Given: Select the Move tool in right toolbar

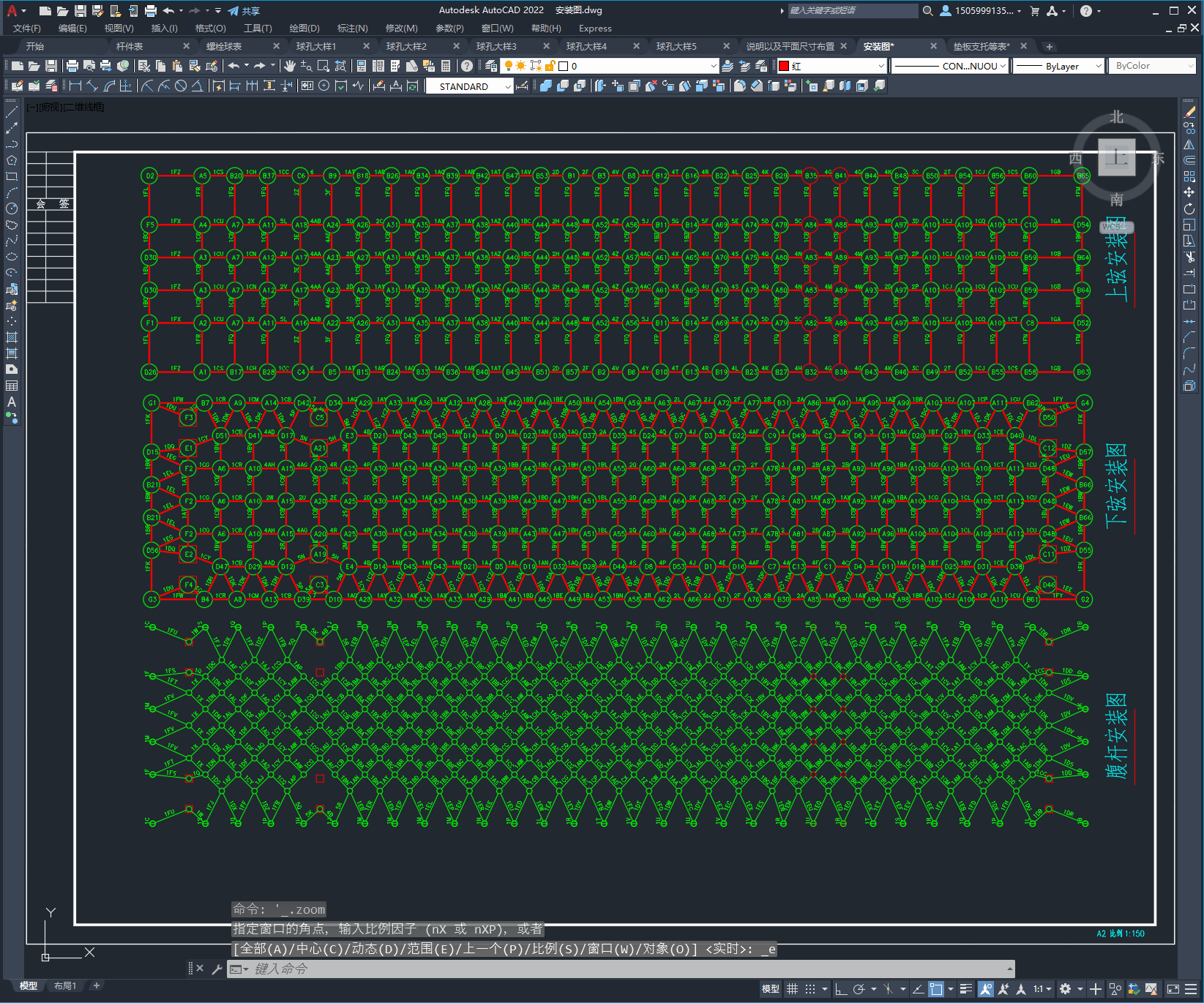Looking at the screenshot, I should [1189, 192].
